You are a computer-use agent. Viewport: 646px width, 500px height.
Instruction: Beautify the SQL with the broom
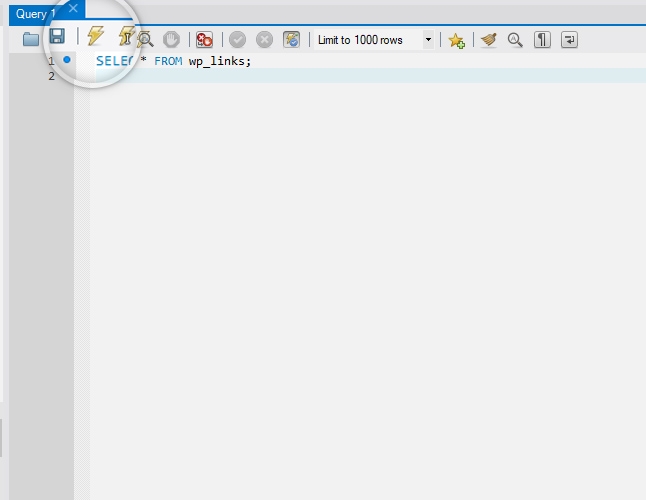489,40
